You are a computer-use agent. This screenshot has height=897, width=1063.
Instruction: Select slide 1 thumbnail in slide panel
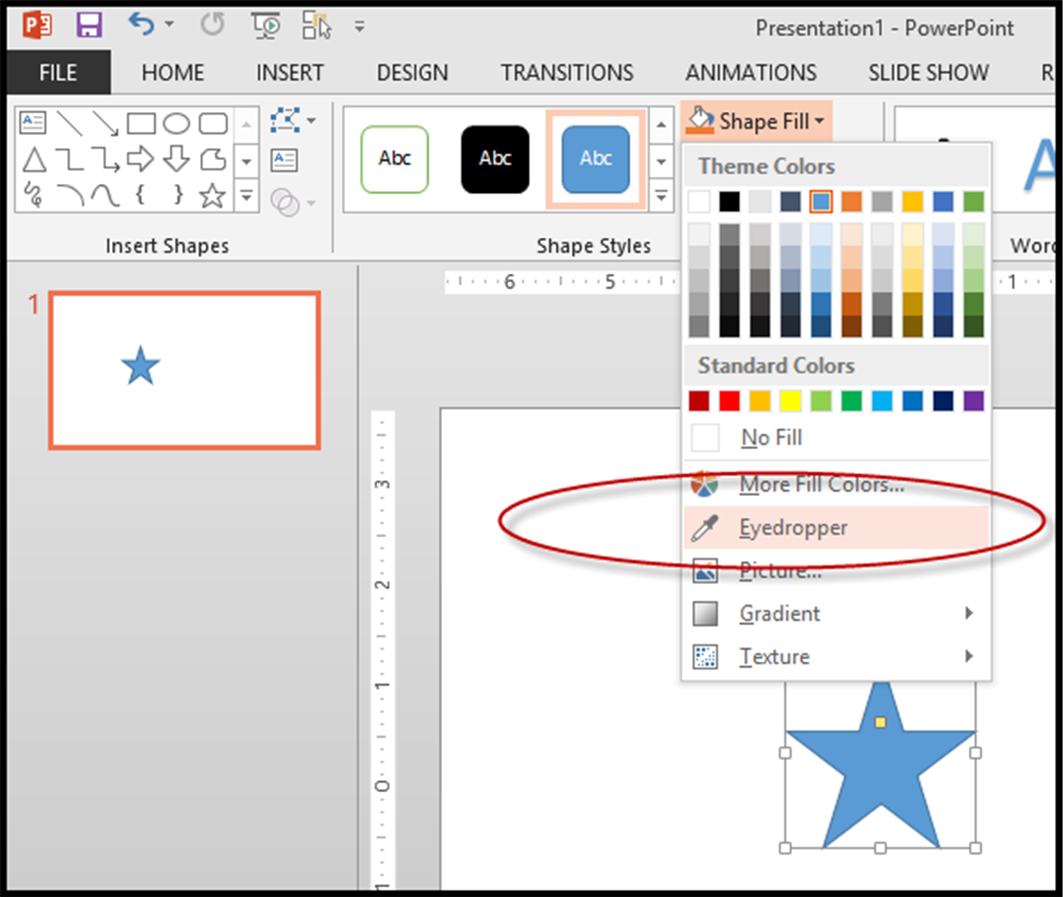coord(184,370)
